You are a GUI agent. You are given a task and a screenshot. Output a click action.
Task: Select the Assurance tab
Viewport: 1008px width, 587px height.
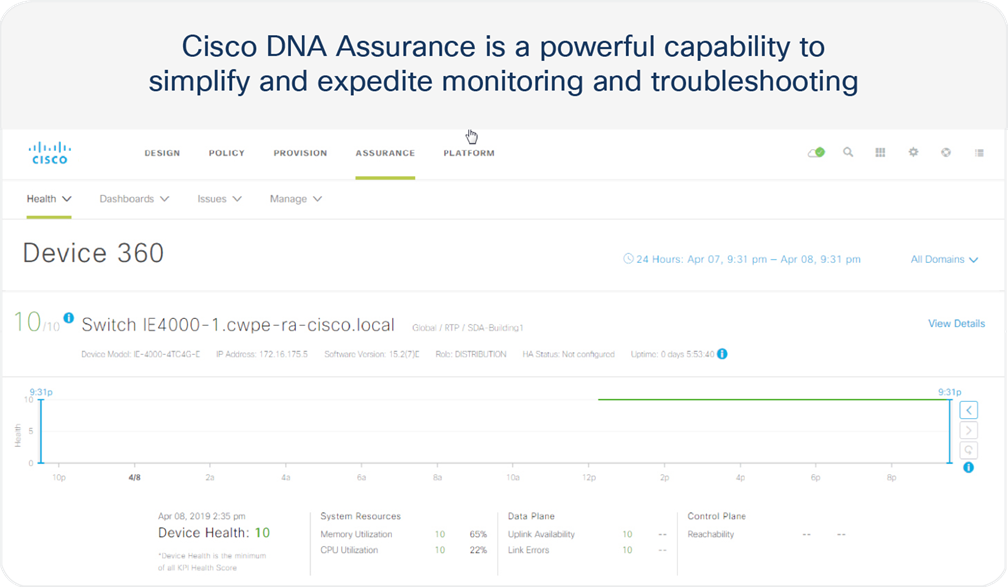point(385,153)
